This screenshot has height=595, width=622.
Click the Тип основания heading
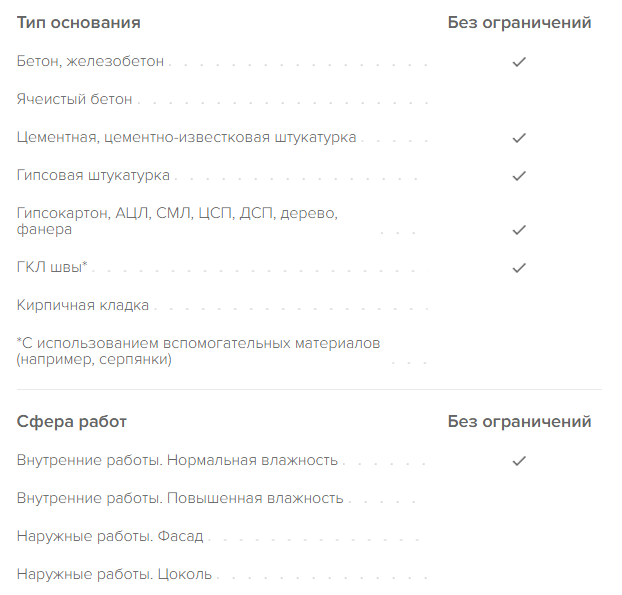click(79, 23)
